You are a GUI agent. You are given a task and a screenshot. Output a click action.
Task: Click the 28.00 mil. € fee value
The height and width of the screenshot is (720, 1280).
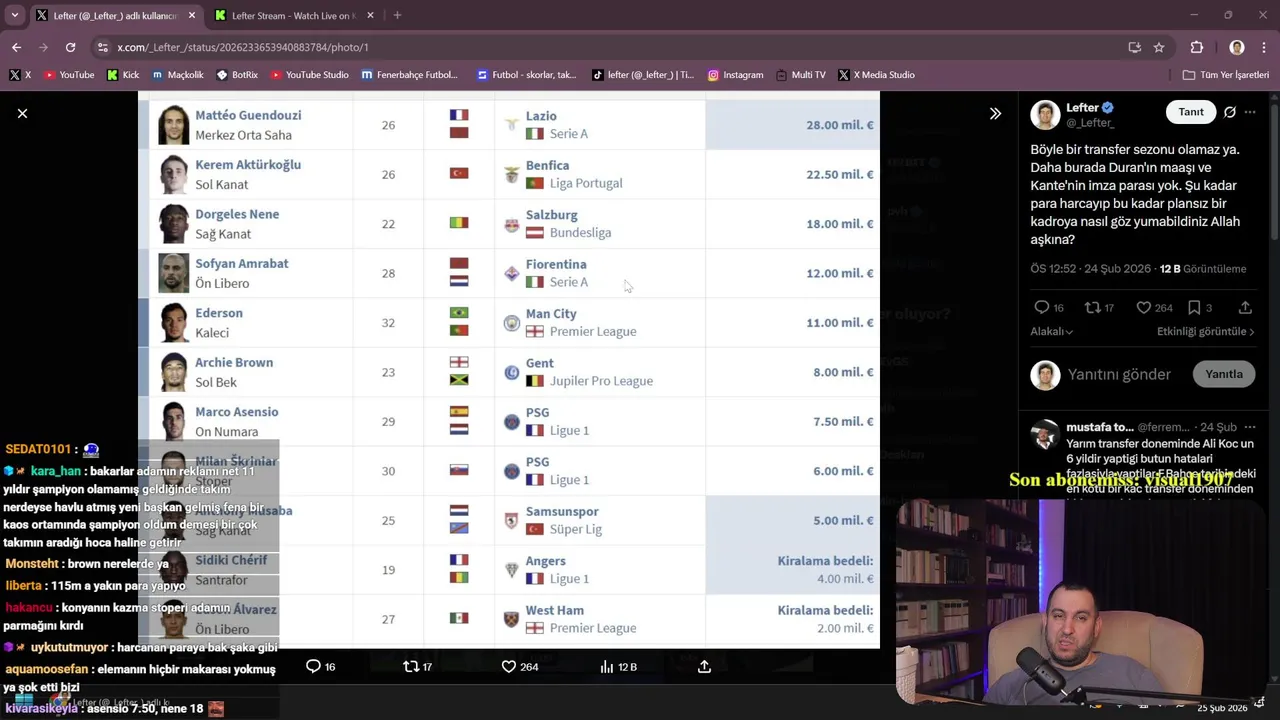(840, 125)
